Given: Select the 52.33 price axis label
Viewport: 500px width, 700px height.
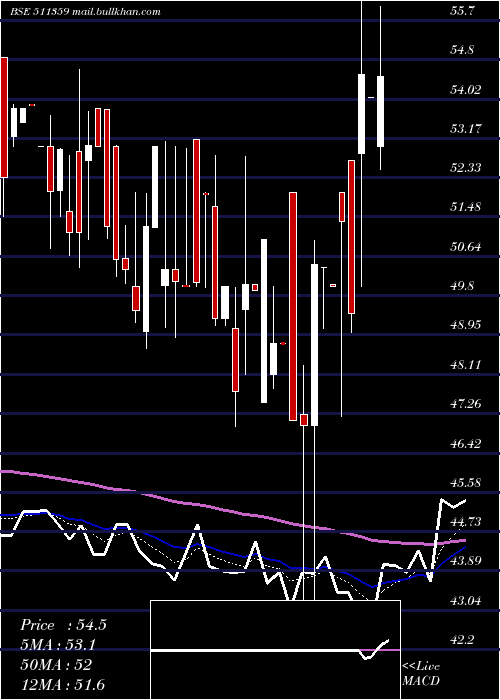Looking at the screenshot, I should 466,167.
